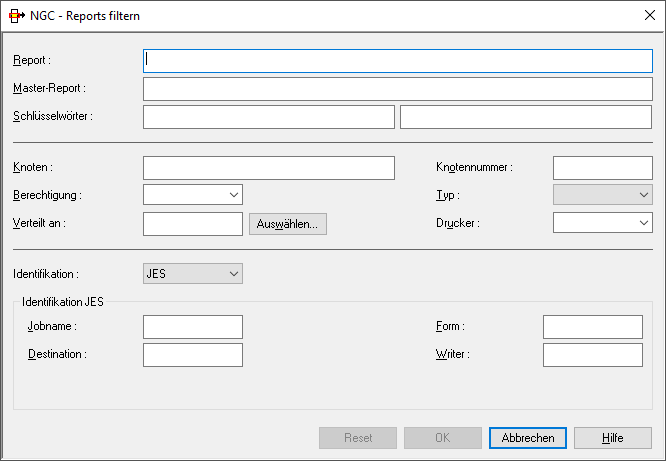Click the Writer input field
666x461 pixels.
point(593,355)
